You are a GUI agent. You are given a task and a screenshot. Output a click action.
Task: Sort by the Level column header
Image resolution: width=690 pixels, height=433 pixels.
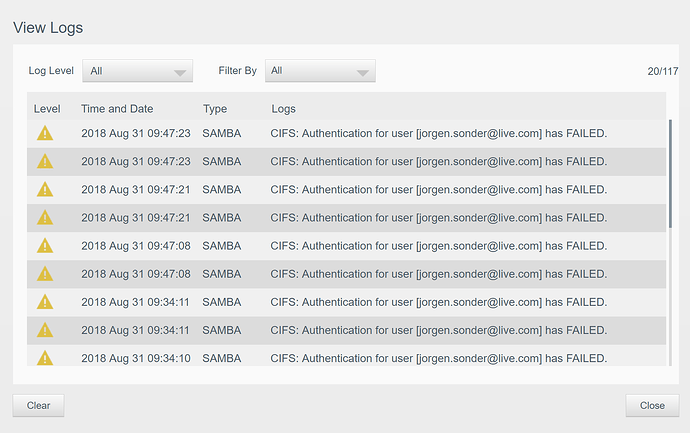[x=47, y=109]
